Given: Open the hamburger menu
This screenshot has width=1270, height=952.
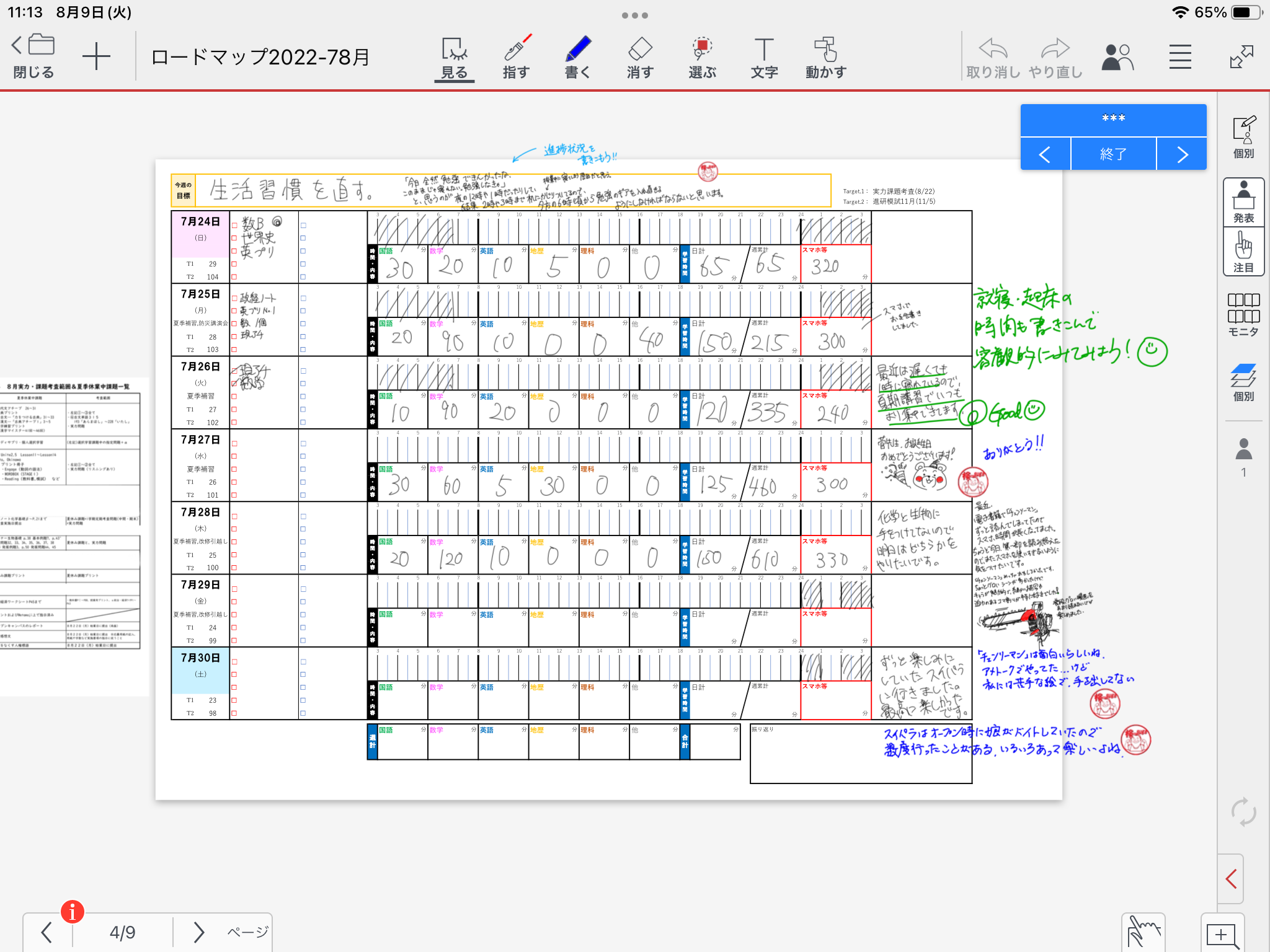Looking at the screenshot, I should 1180,57.
